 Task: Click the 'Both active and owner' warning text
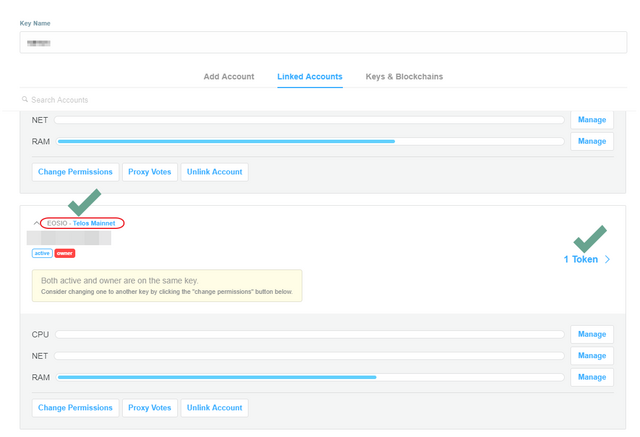pos(120,281)
